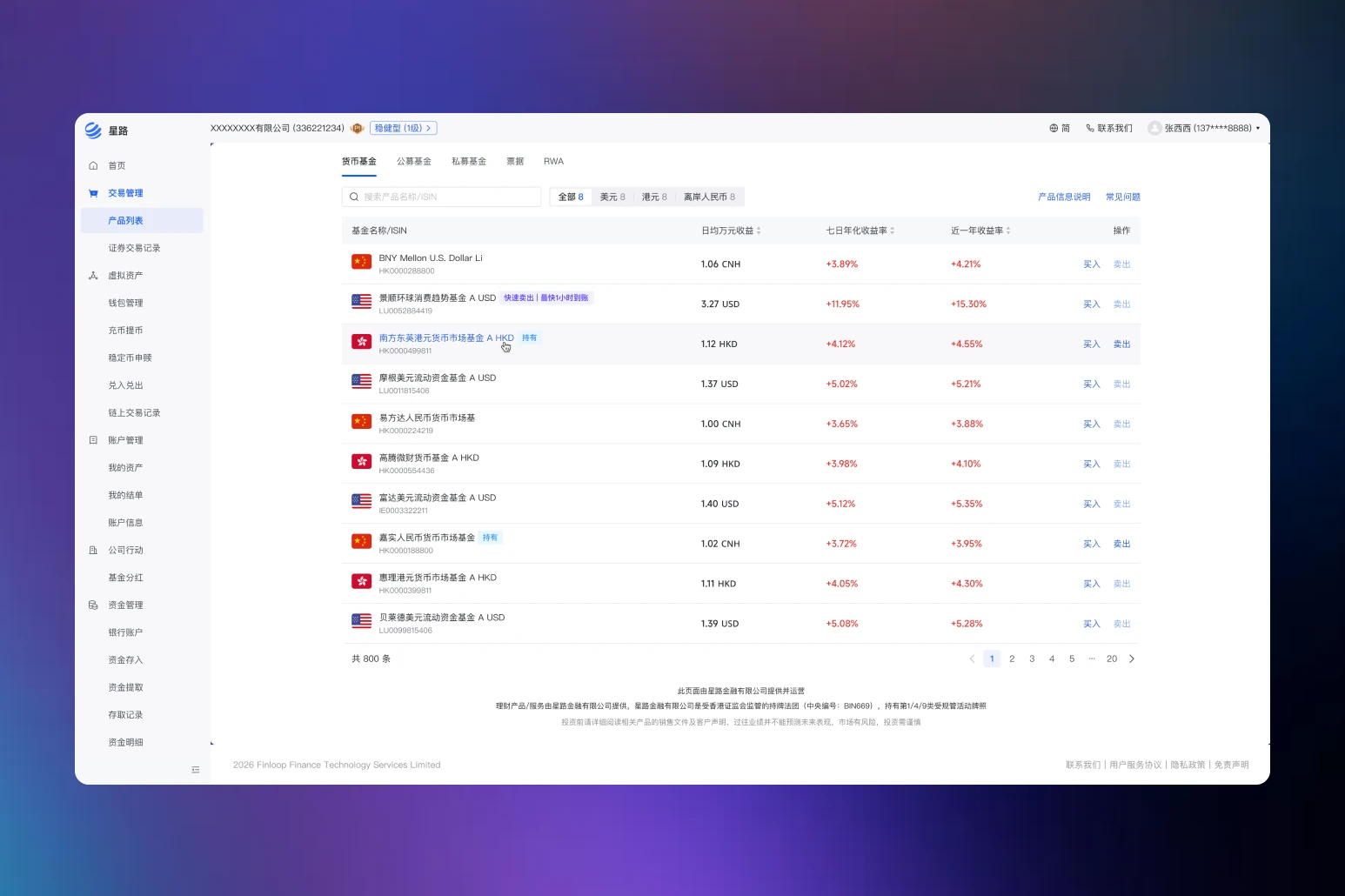
Task: Click the pagination ellipsis to jump pages
Action: point(1092,659)
